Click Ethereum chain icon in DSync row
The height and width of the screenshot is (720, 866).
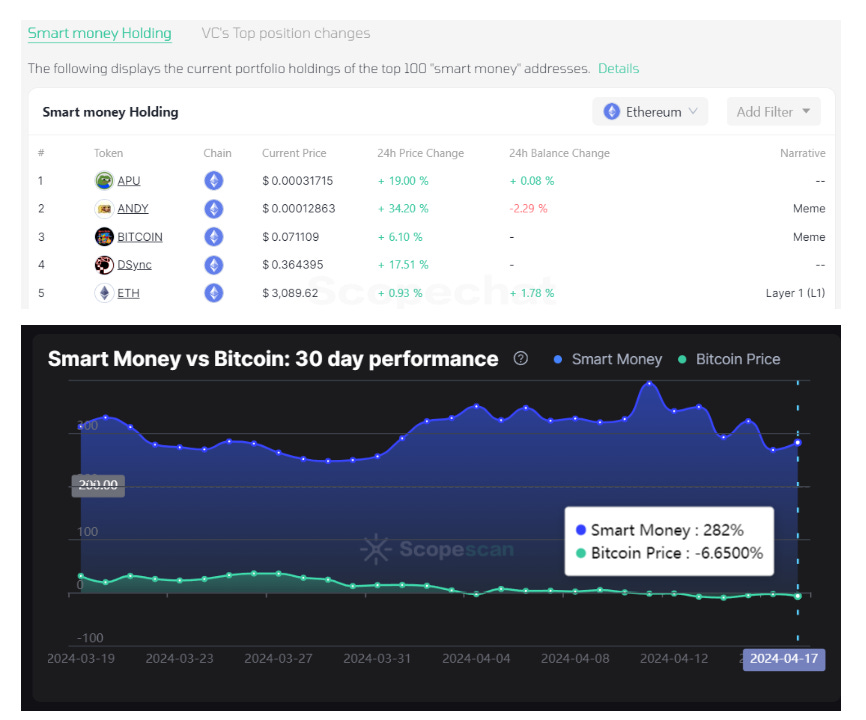(x=214, y=265)
